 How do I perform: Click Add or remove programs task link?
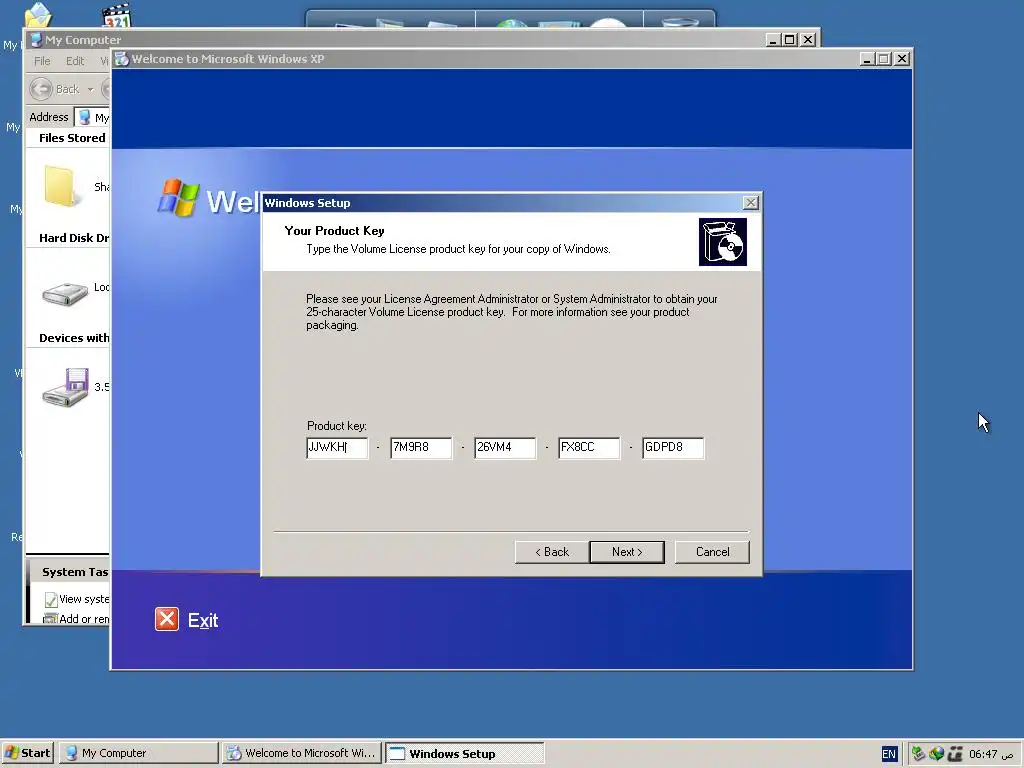(x=77, y=618)
